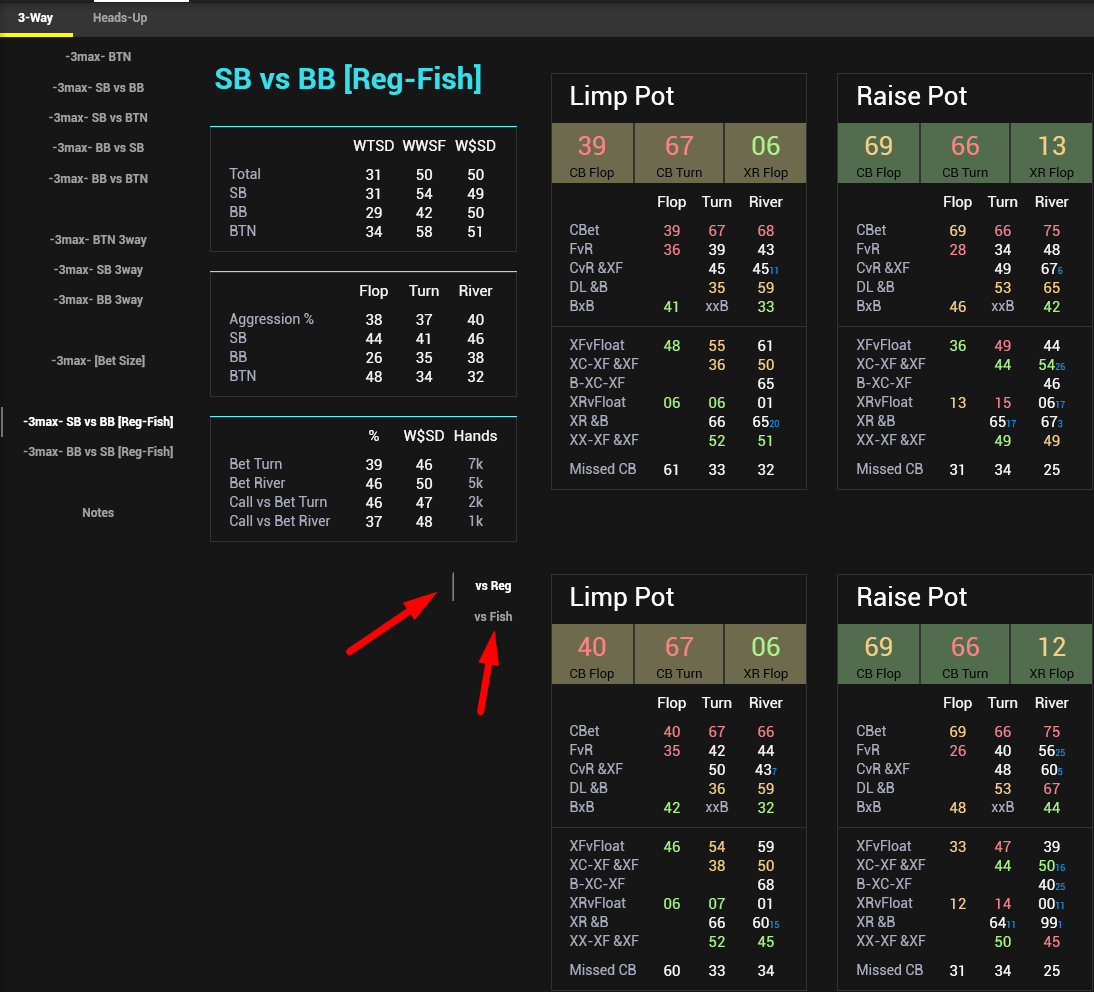The image size is (1094, 992).
Task: Go to -3max- SB vs BTN
Action: (98, 118)
